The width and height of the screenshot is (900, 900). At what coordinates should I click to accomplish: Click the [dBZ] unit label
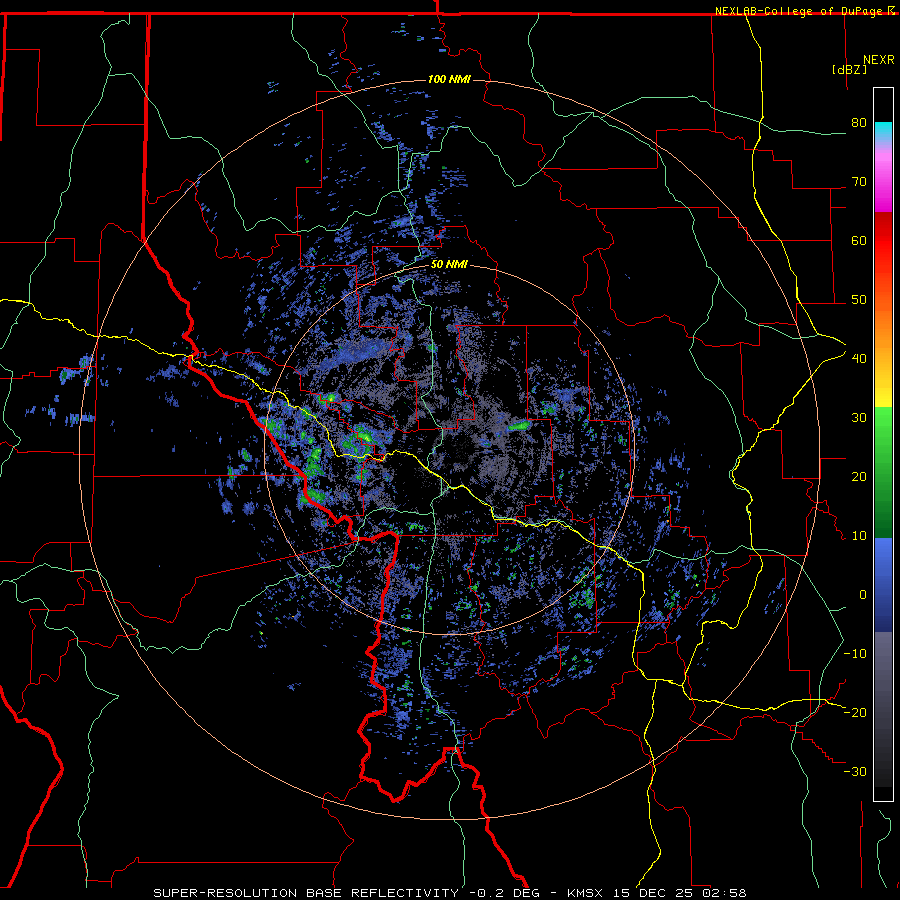[x=849, y=69]
